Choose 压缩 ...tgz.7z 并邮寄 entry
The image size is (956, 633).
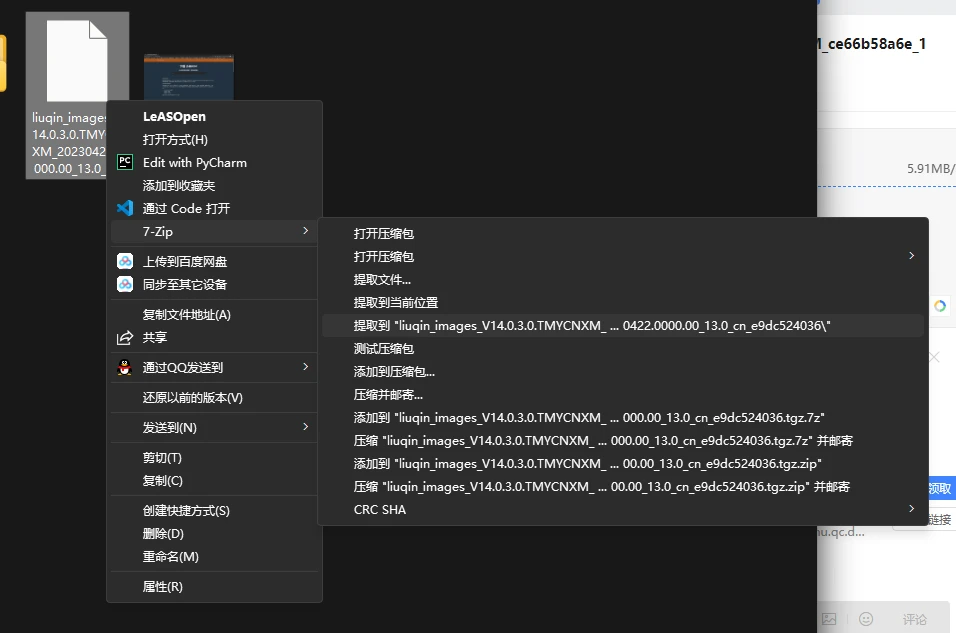tap(623, 441)
